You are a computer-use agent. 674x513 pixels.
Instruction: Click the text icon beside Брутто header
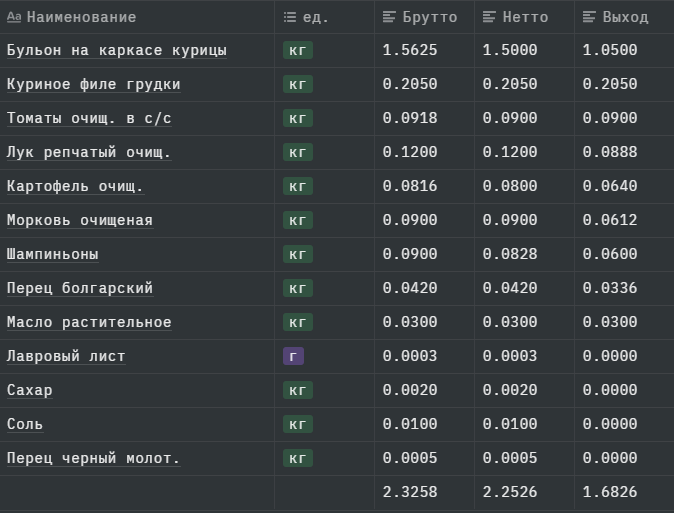tap(390, 17)
